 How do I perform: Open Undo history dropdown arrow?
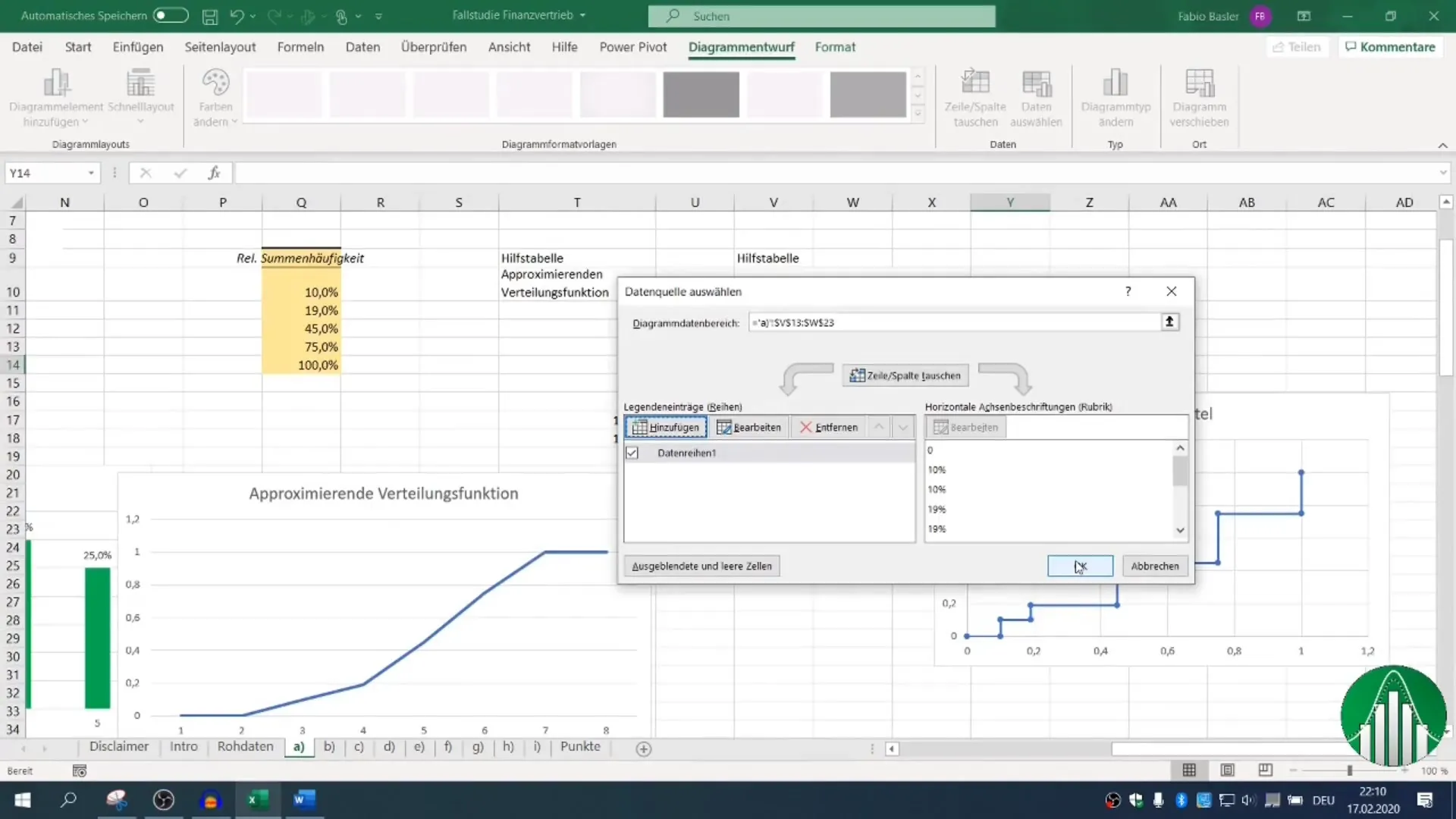coord(253,16)
